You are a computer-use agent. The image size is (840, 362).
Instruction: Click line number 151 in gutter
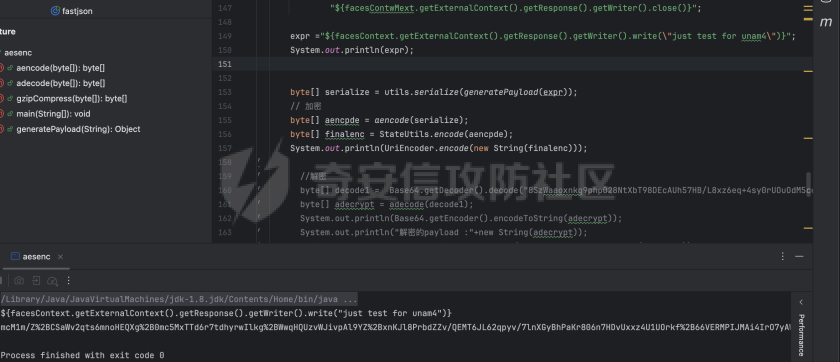tap(225, 64)
